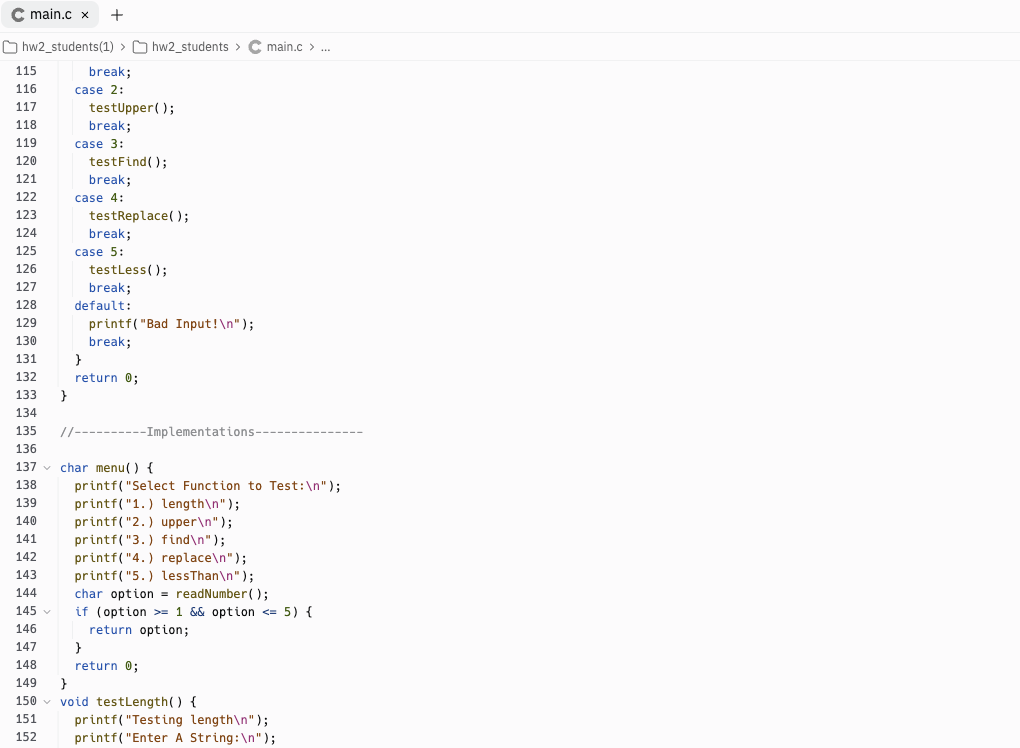The image size is (1020, 748).
Task: Collapse the if block at line 145
Action: coord(45,611)
